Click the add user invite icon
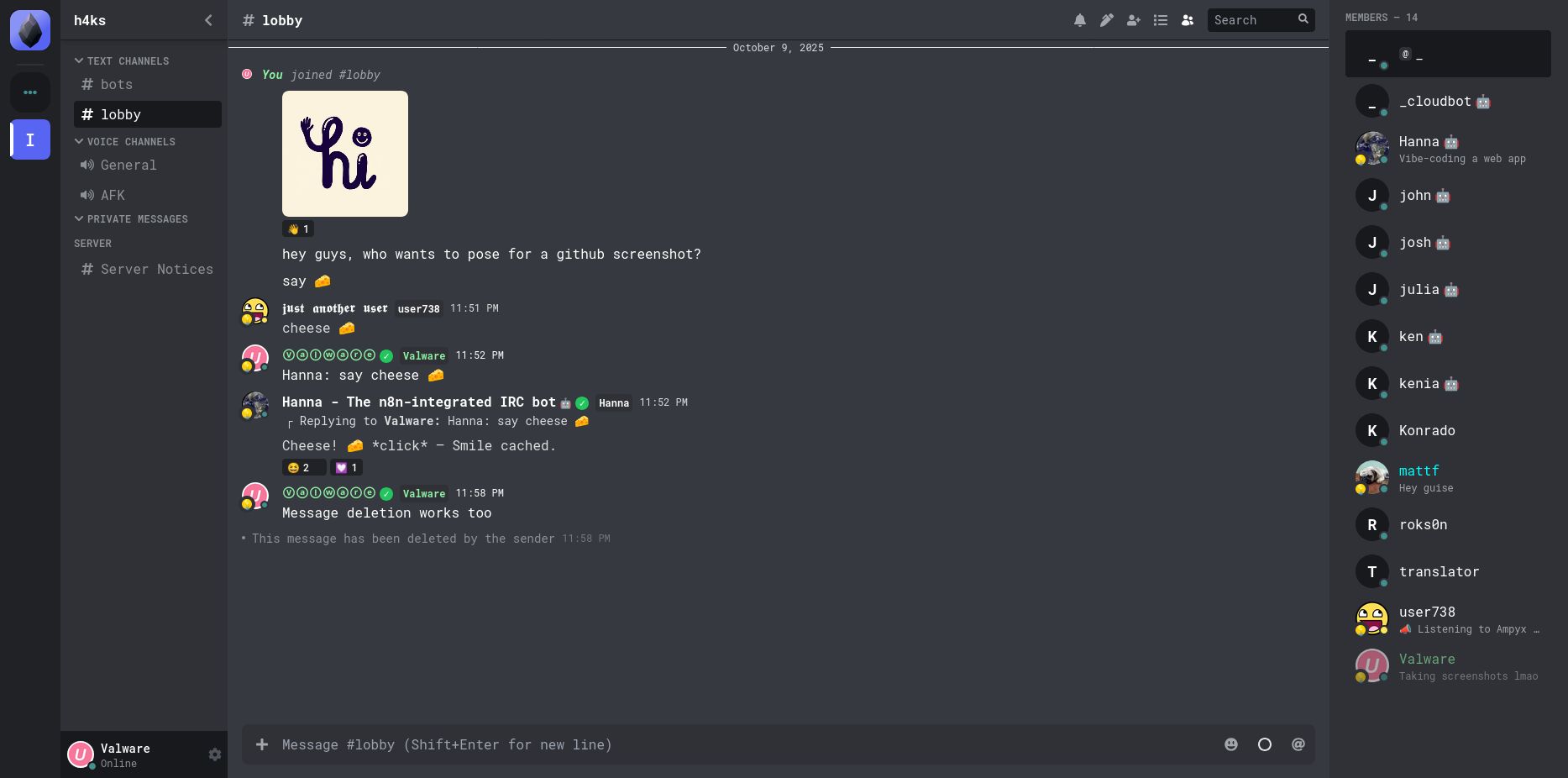The width and height of the screenshot is (1568, 778). coord(1133,20)
